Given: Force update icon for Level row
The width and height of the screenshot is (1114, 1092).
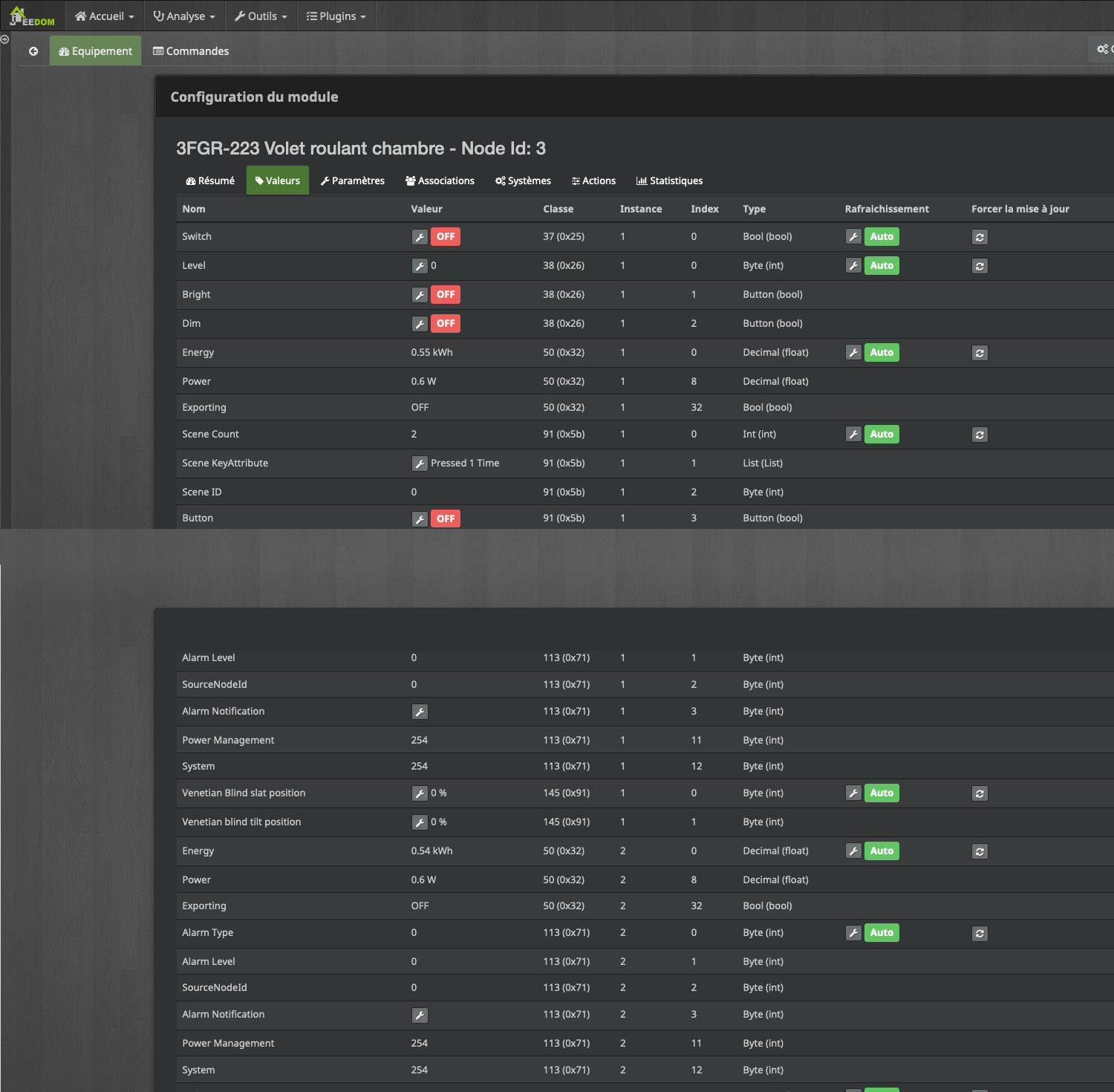Looking at the screenshot, I should click(980, 266).
